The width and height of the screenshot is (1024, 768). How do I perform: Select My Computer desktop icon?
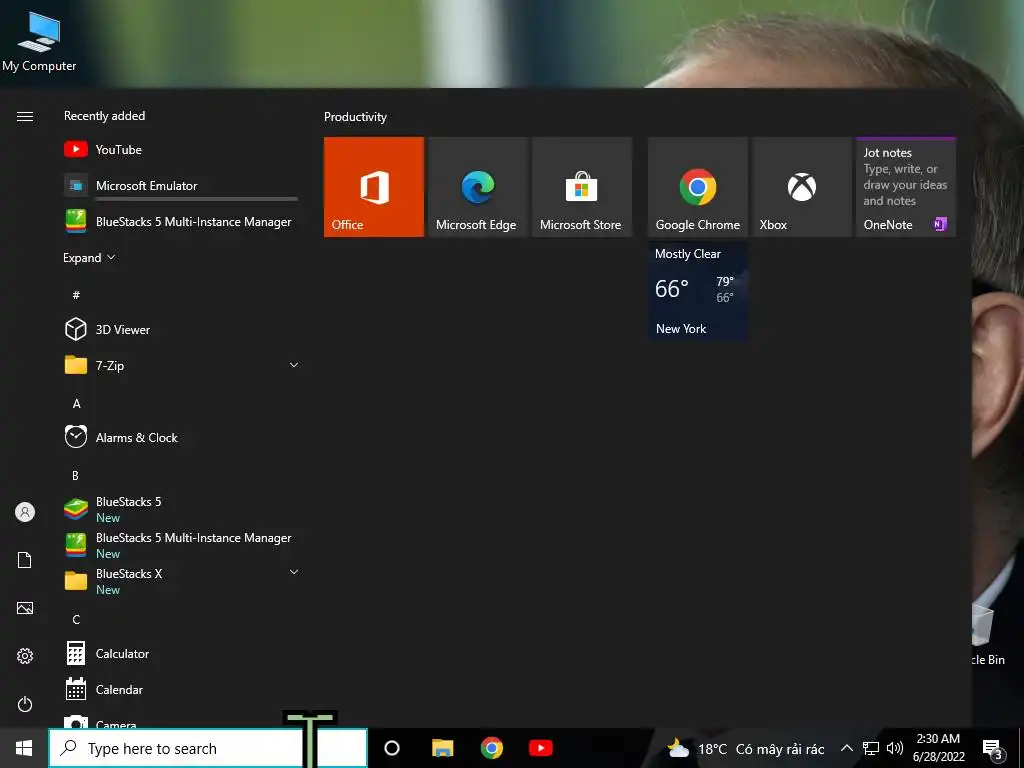[x=39, y=41]
